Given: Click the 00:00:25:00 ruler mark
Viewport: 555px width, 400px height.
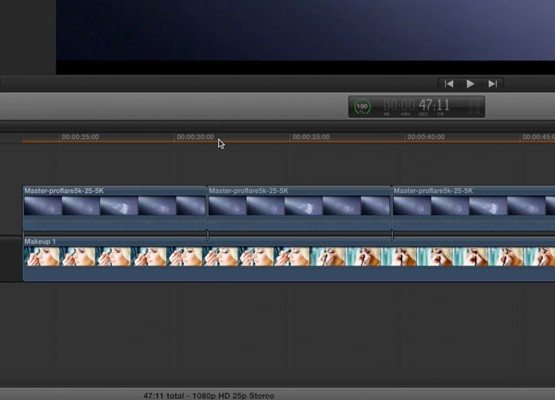Looking at the screenshot, I should (x=80, y=137).
